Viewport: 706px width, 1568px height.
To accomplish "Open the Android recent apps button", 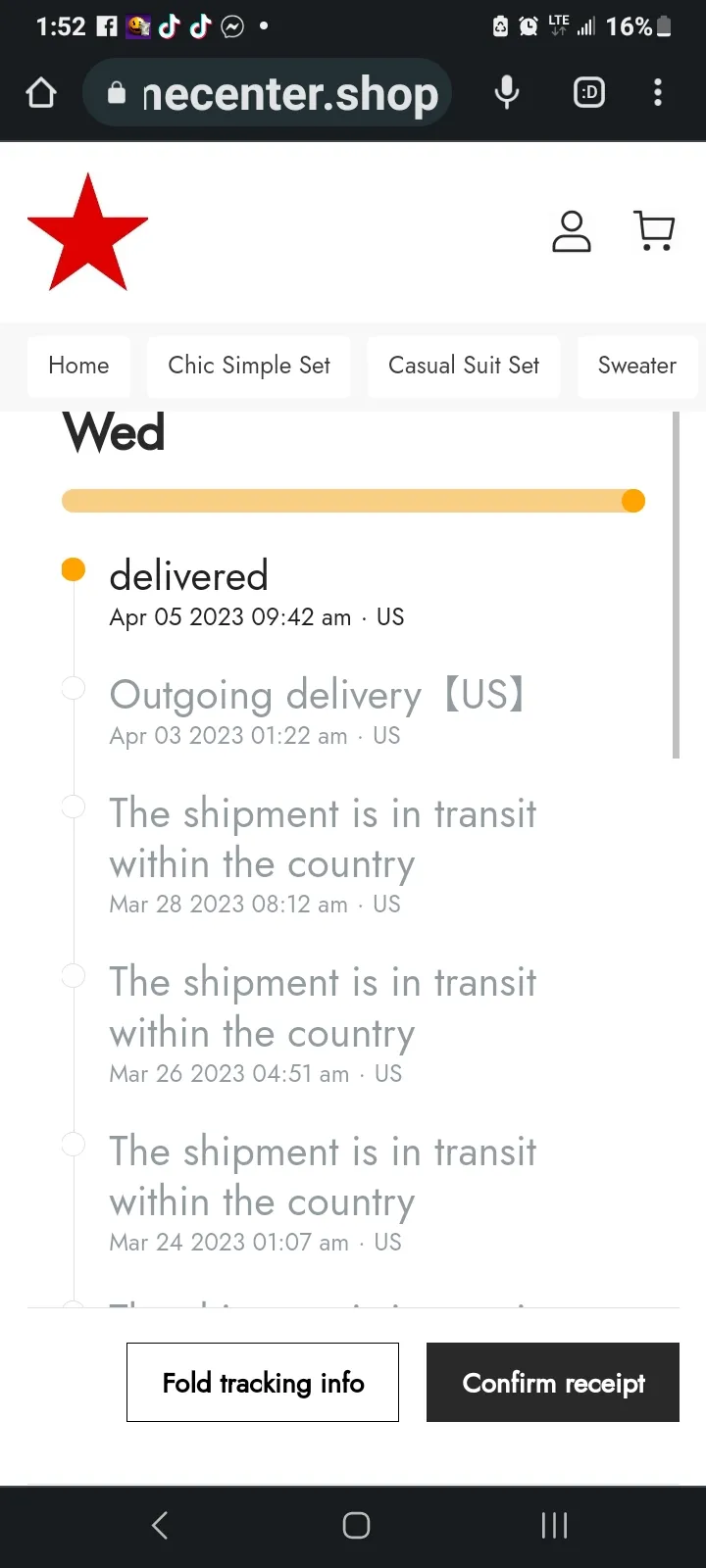I will click(554, 1525).
